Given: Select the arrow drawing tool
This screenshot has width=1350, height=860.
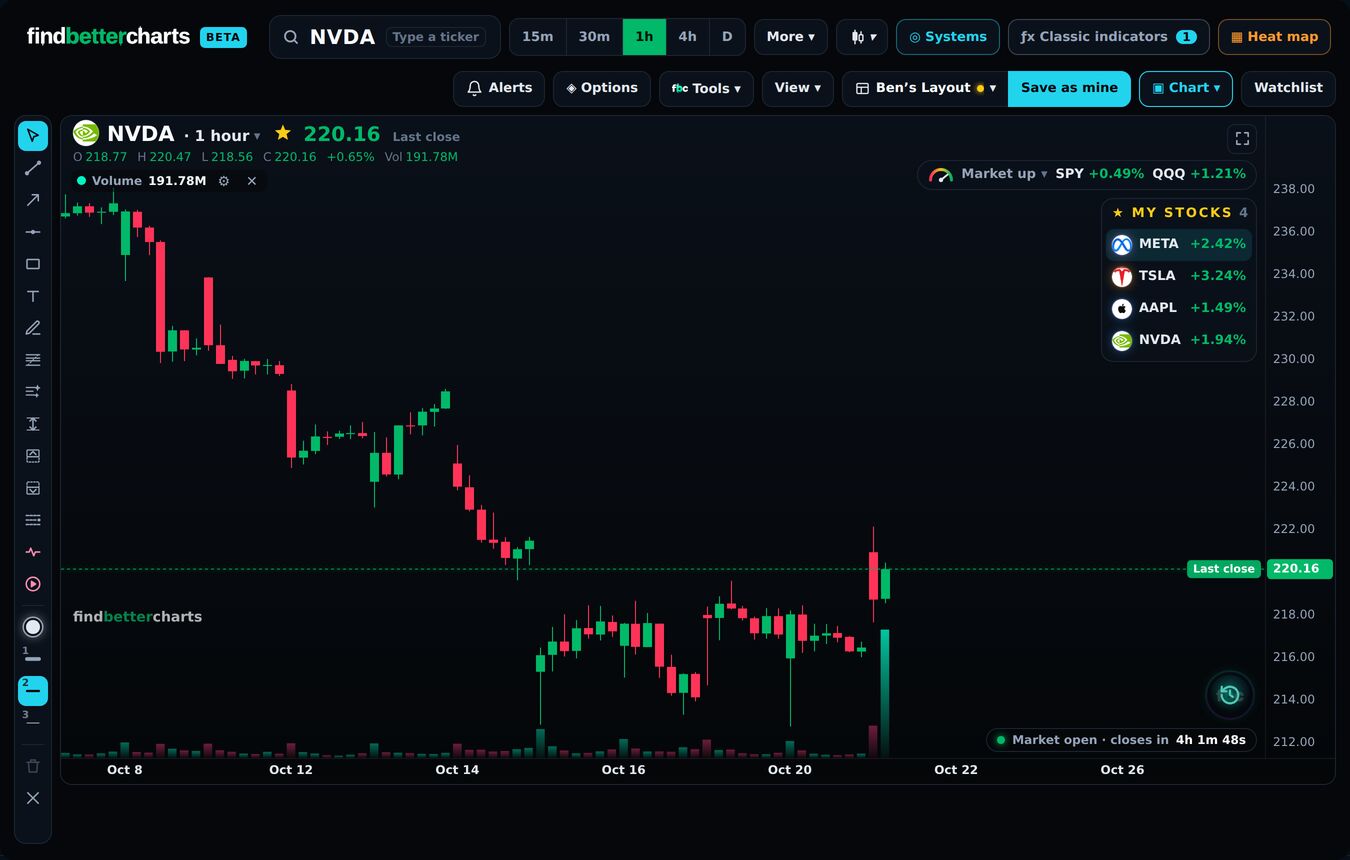Looking at the screenshot, I should tap(33, 200).
